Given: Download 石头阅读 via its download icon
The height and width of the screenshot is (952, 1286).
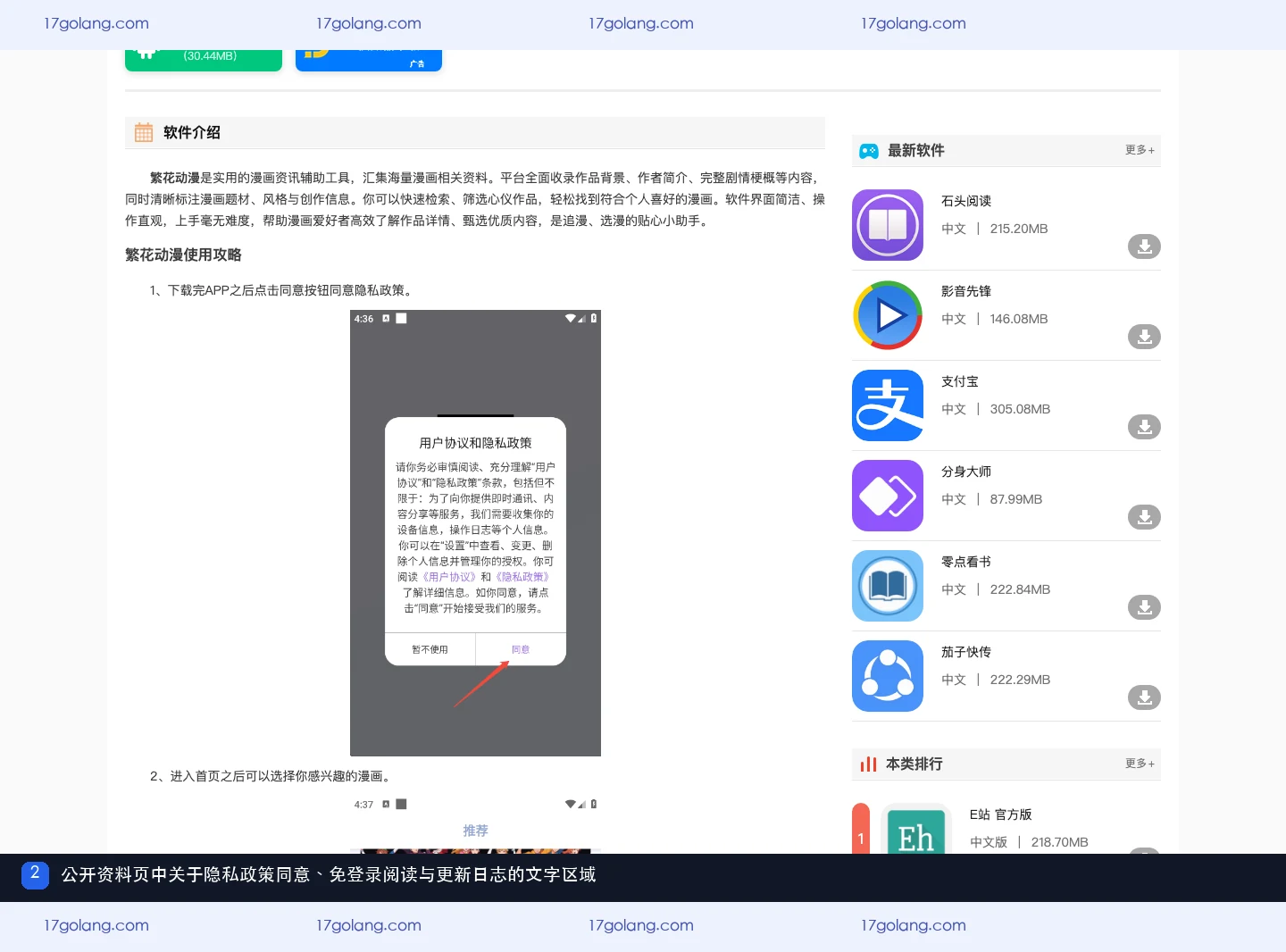Looking at the screenshot, I should (x=1144, y=246).
